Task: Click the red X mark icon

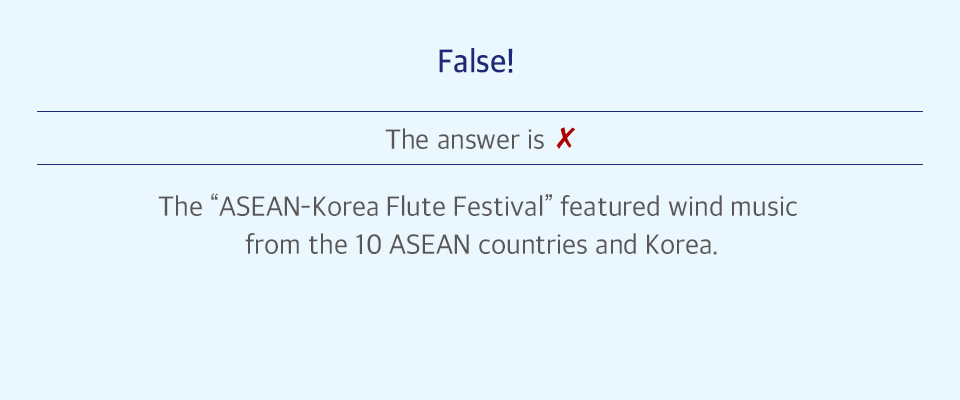Action: pyautogui.click(x=564, y=139)
